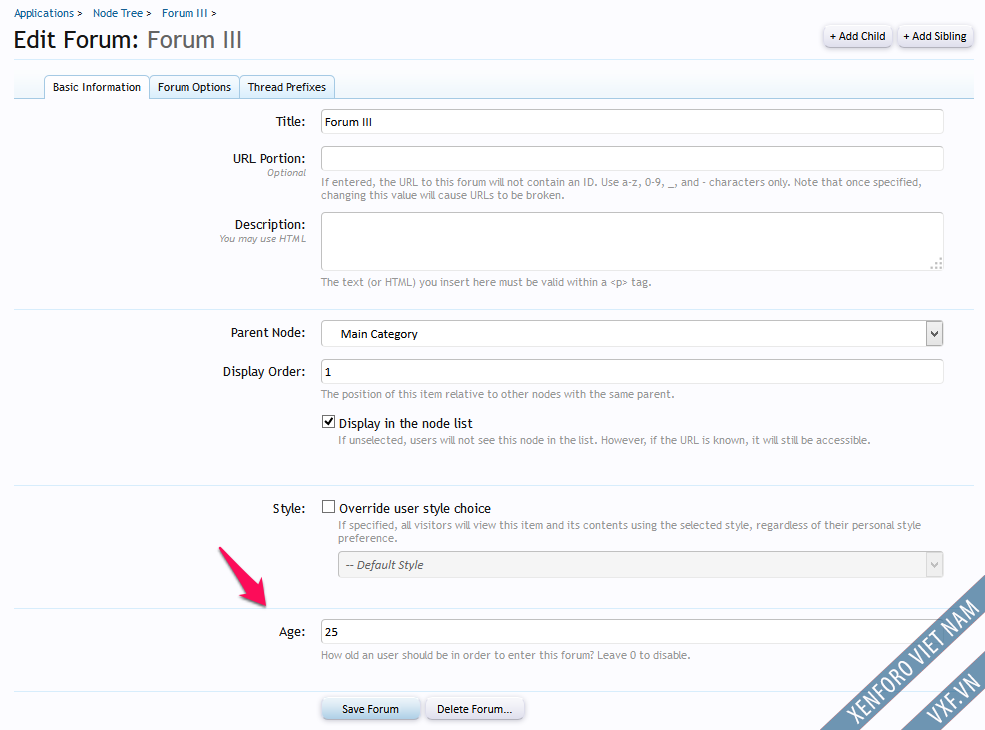Select the Display Order field
985x730 pixels.
coord(631,371)
